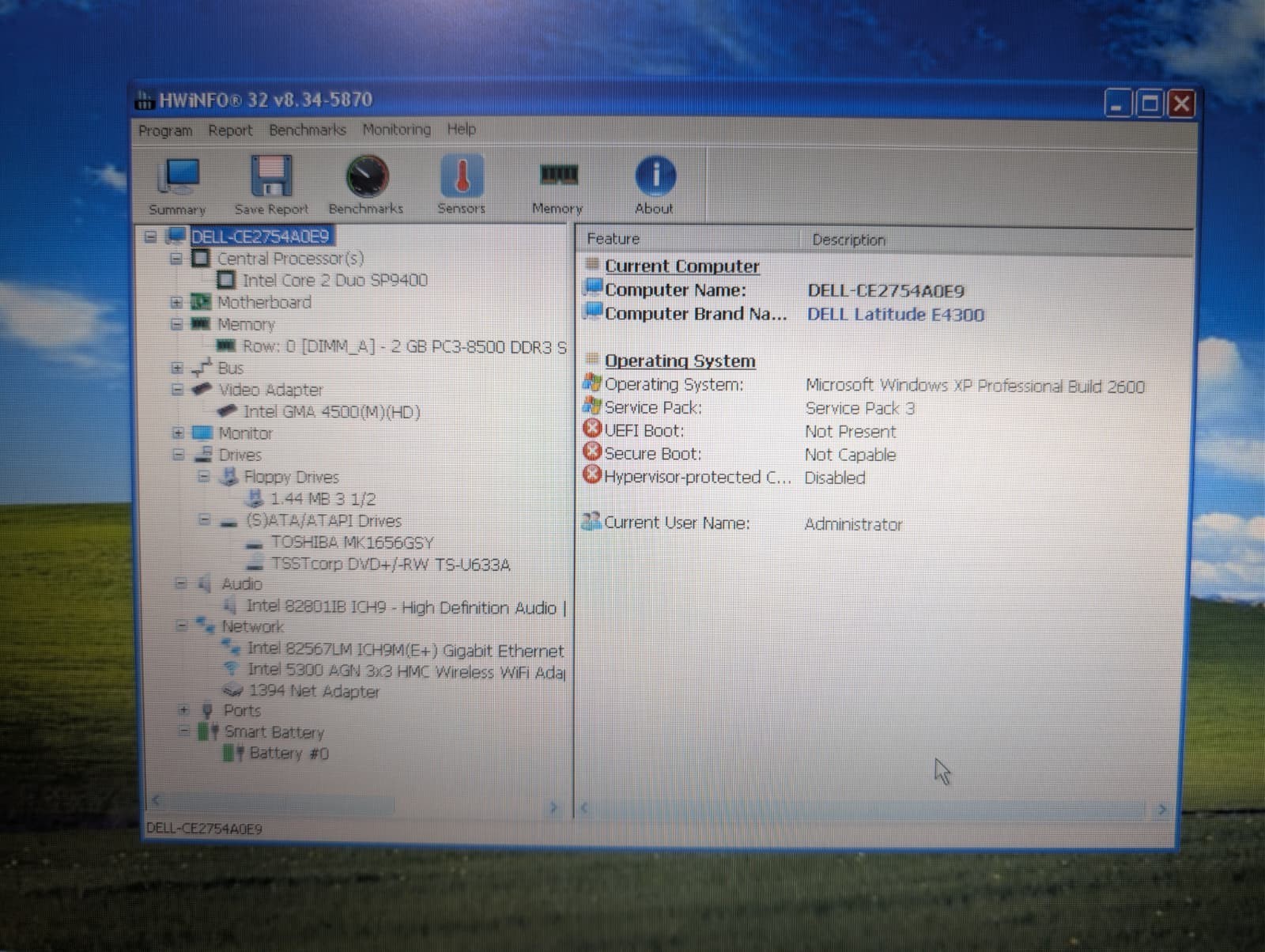The image size is (1265, 952).
Task: Expand the Motherboard branch
Action: pyautogui.click(x=176, y=303)
